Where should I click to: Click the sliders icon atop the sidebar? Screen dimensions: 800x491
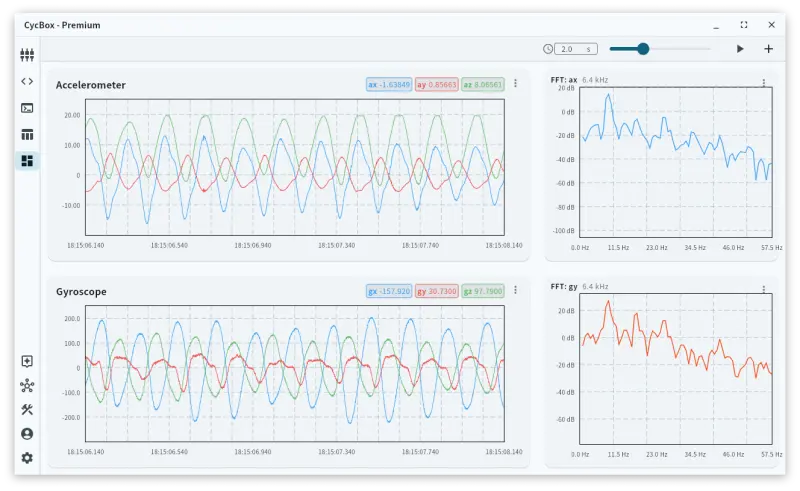pyautogui.click(x=27, y=54)
